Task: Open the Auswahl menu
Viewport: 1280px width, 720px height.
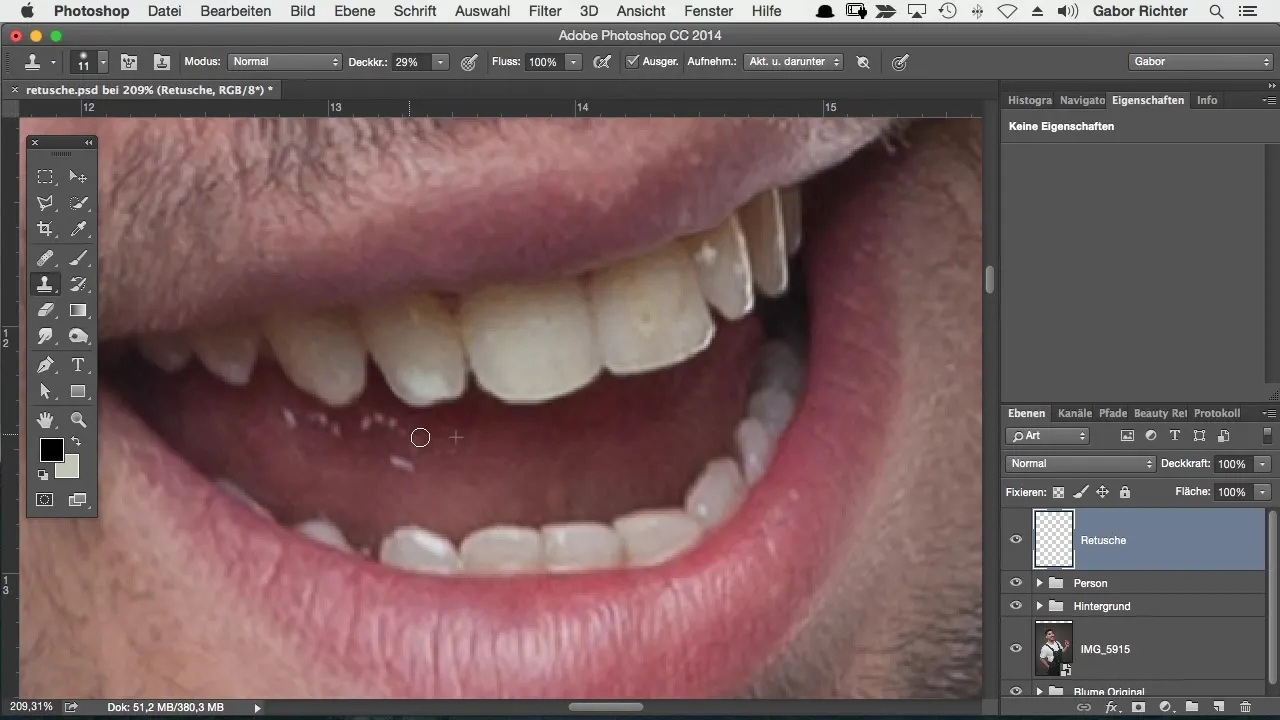Action: click(x=482, y=11)
